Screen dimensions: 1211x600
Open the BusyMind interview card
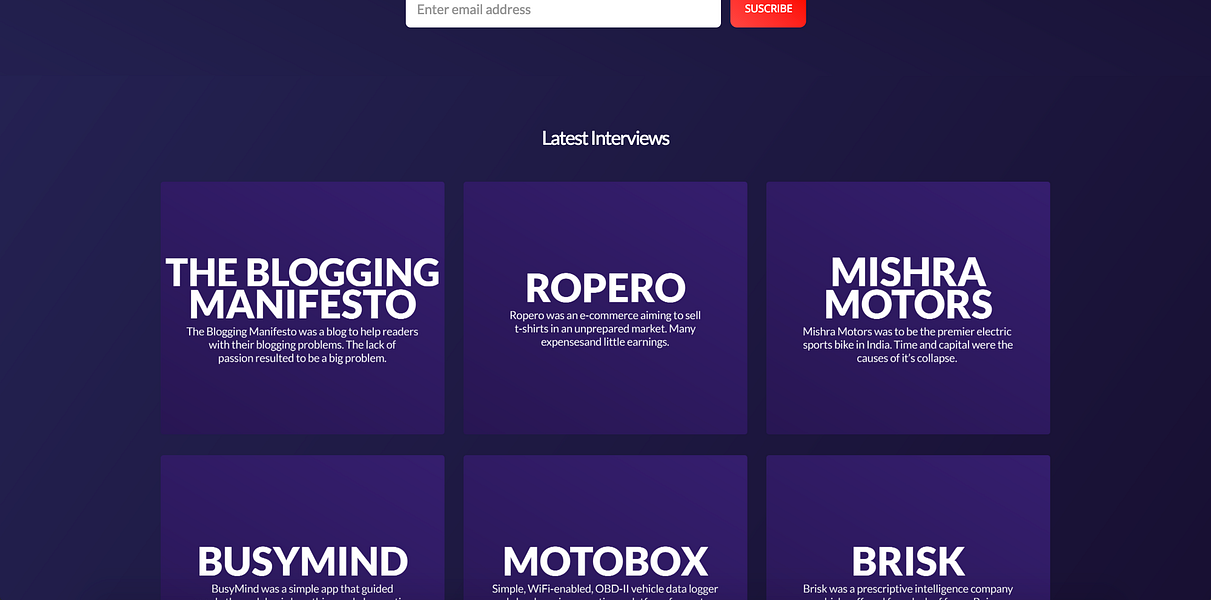pyautogui.click(x=302, y=528)
